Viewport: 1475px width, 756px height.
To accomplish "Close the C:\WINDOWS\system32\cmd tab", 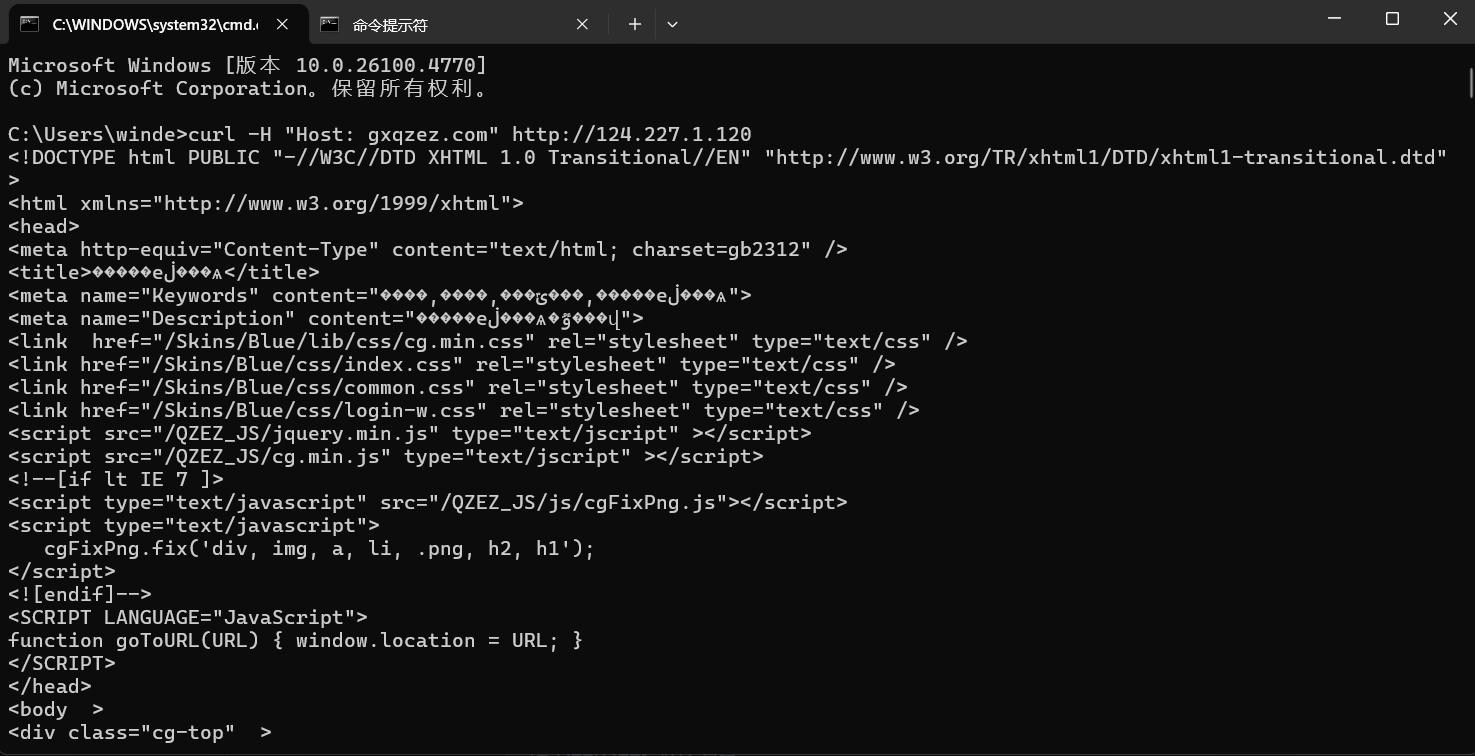I will (x=282, y=24).
